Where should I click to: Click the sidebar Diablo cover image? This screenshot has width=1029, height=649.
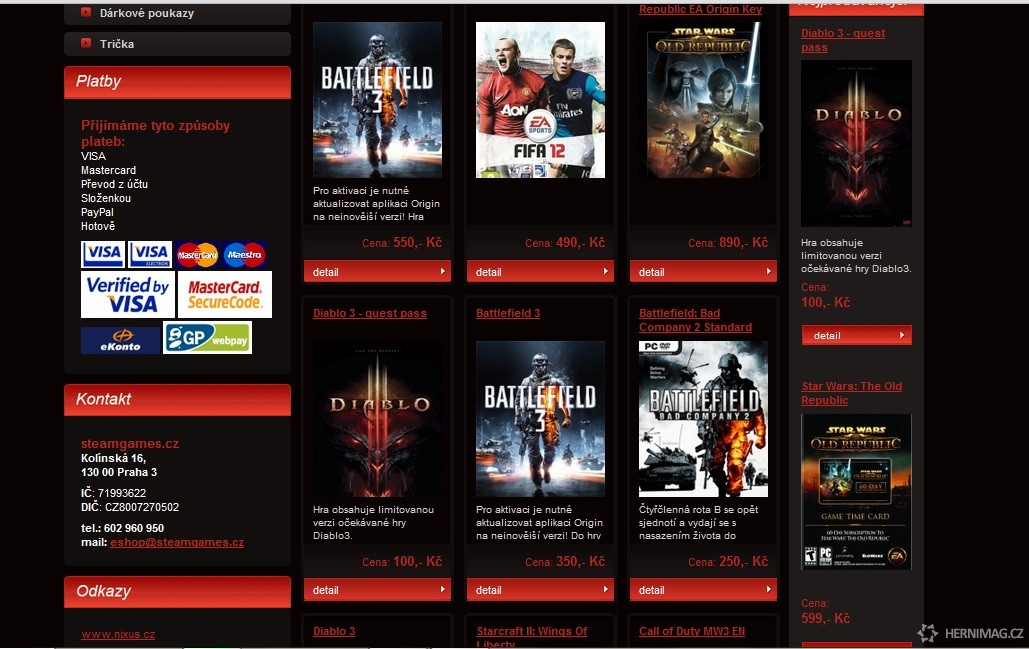[x=856, y=144]
